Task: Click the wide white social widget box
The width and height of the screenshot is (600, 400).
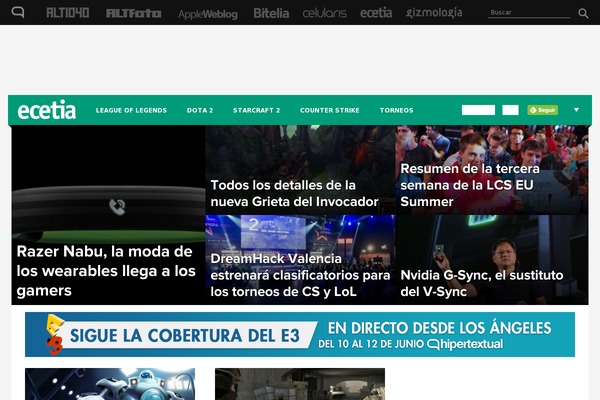Action: [x=478, y=110]
